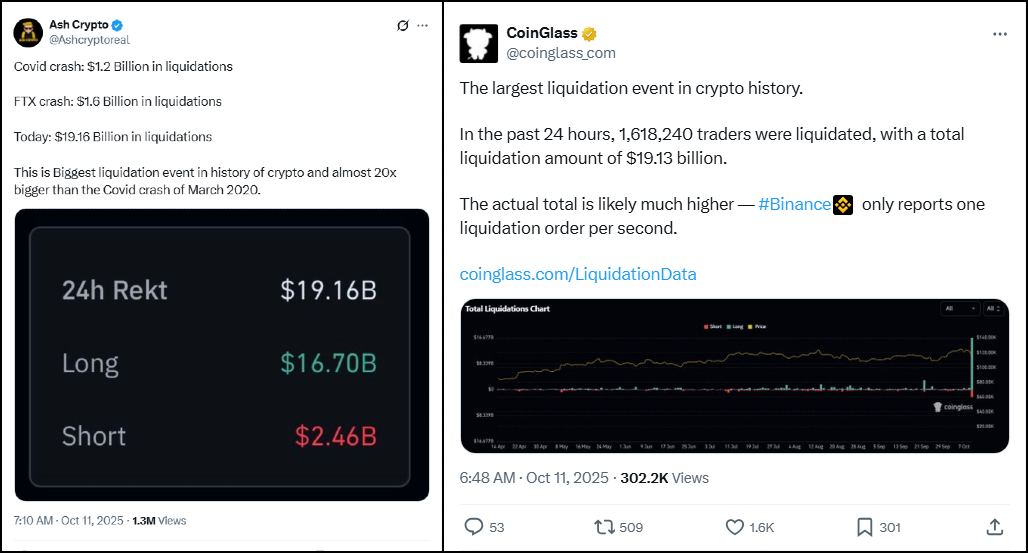Open Ash Crypto profile avatar

coord(28,32)
